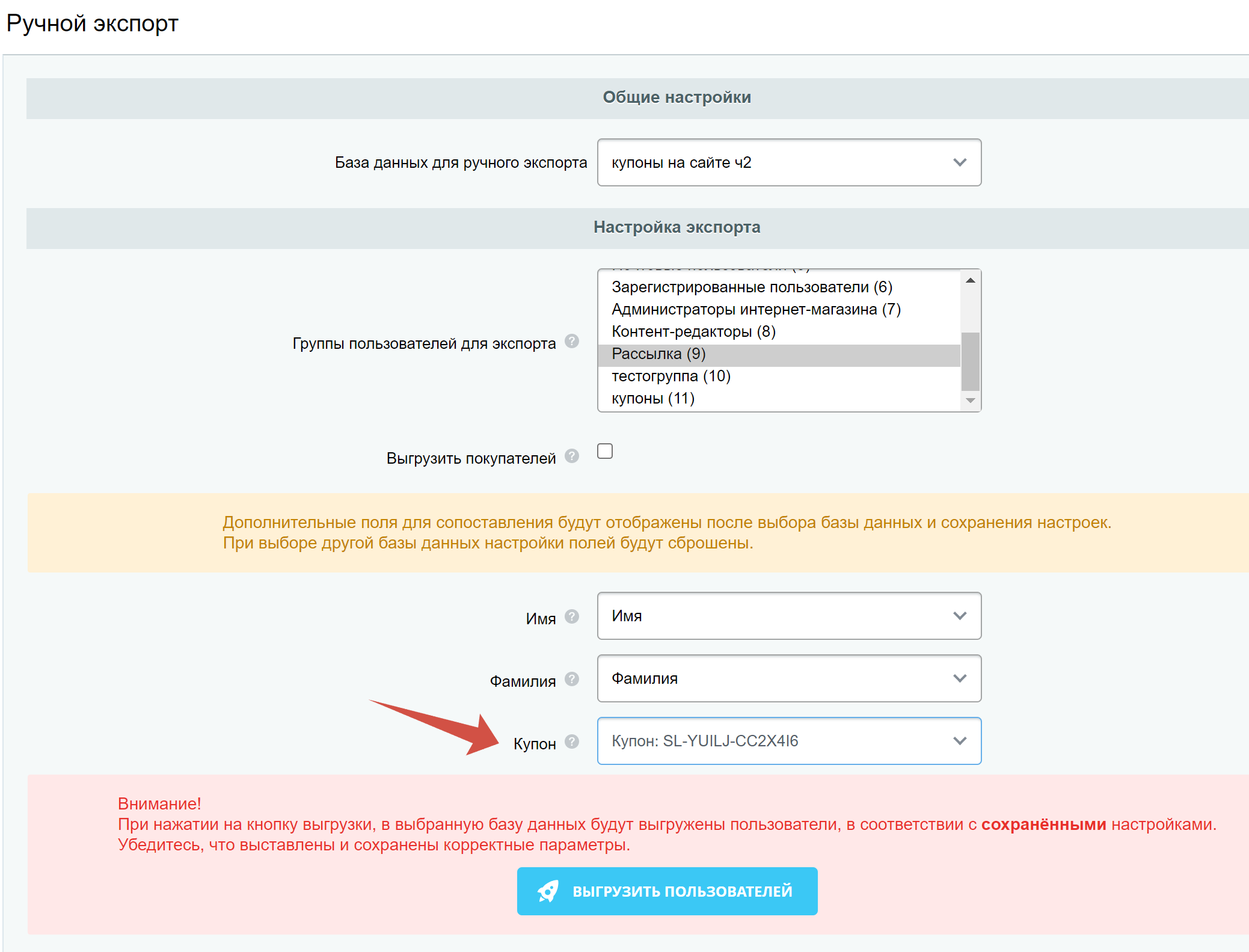The image size is (1249, 952).
Task: Click the user groups list scroll-down arrow
Action: [970, 401]
